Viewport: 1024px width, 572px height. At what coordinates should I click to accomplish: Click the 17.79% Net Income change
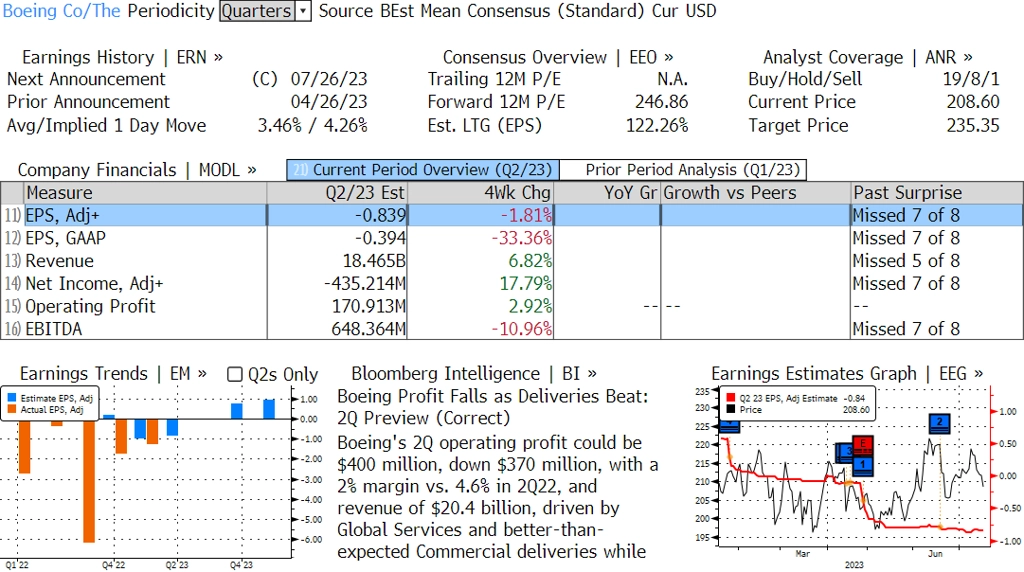point(526,284)
